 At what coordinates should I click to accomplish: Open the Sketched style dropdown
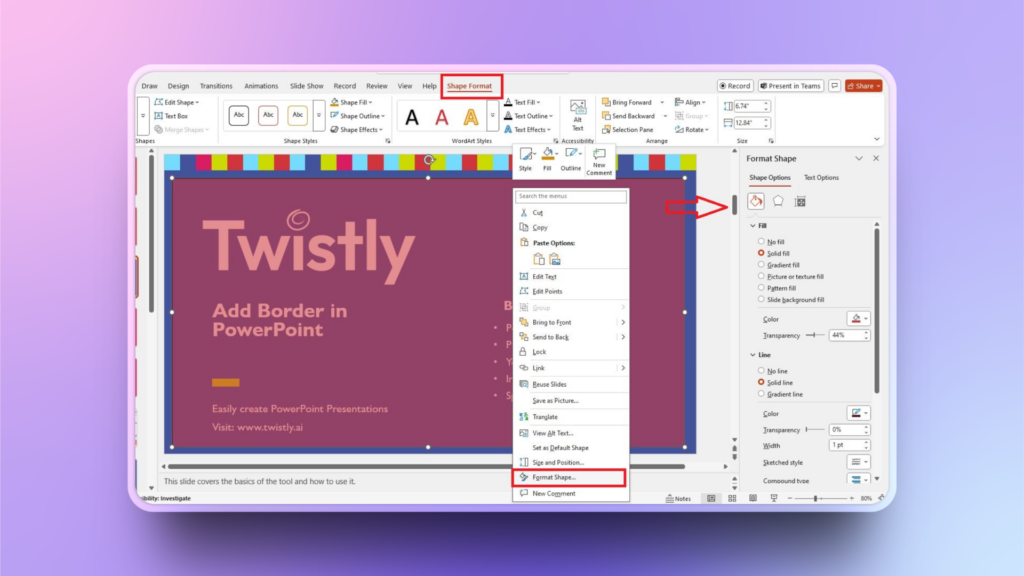(x=859, y=462)
